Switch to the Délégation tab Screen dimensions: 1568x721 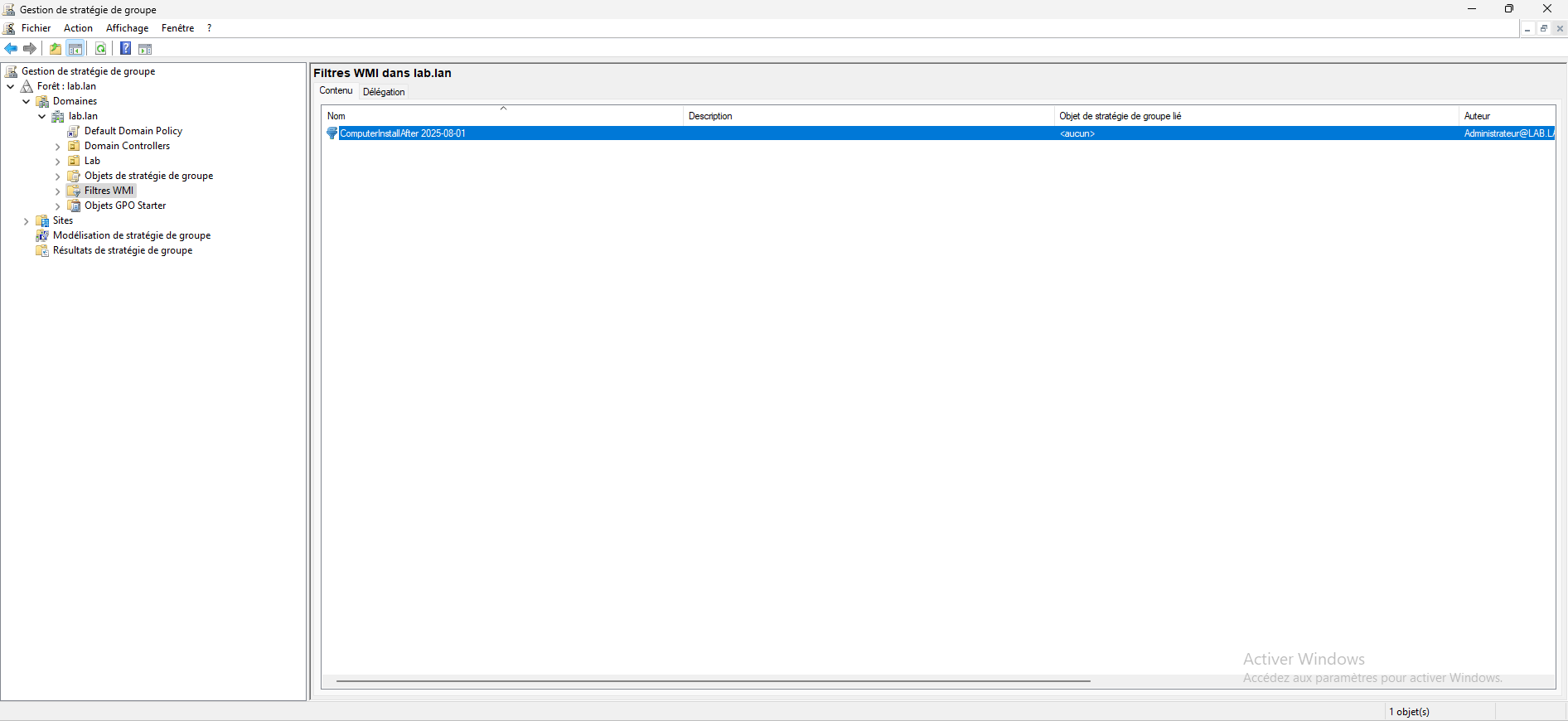point(384,92)
